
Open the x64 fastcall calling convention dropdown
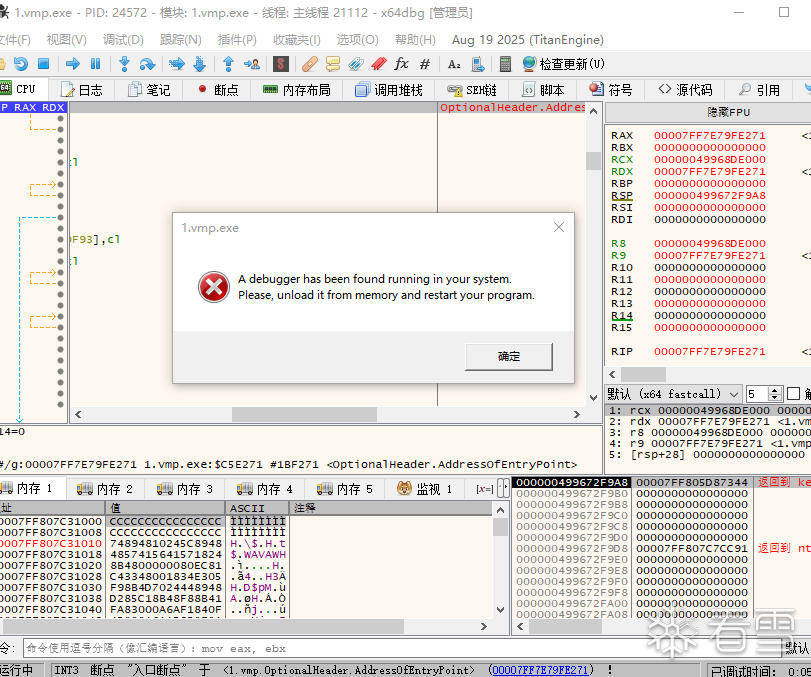tap(673, 394)
